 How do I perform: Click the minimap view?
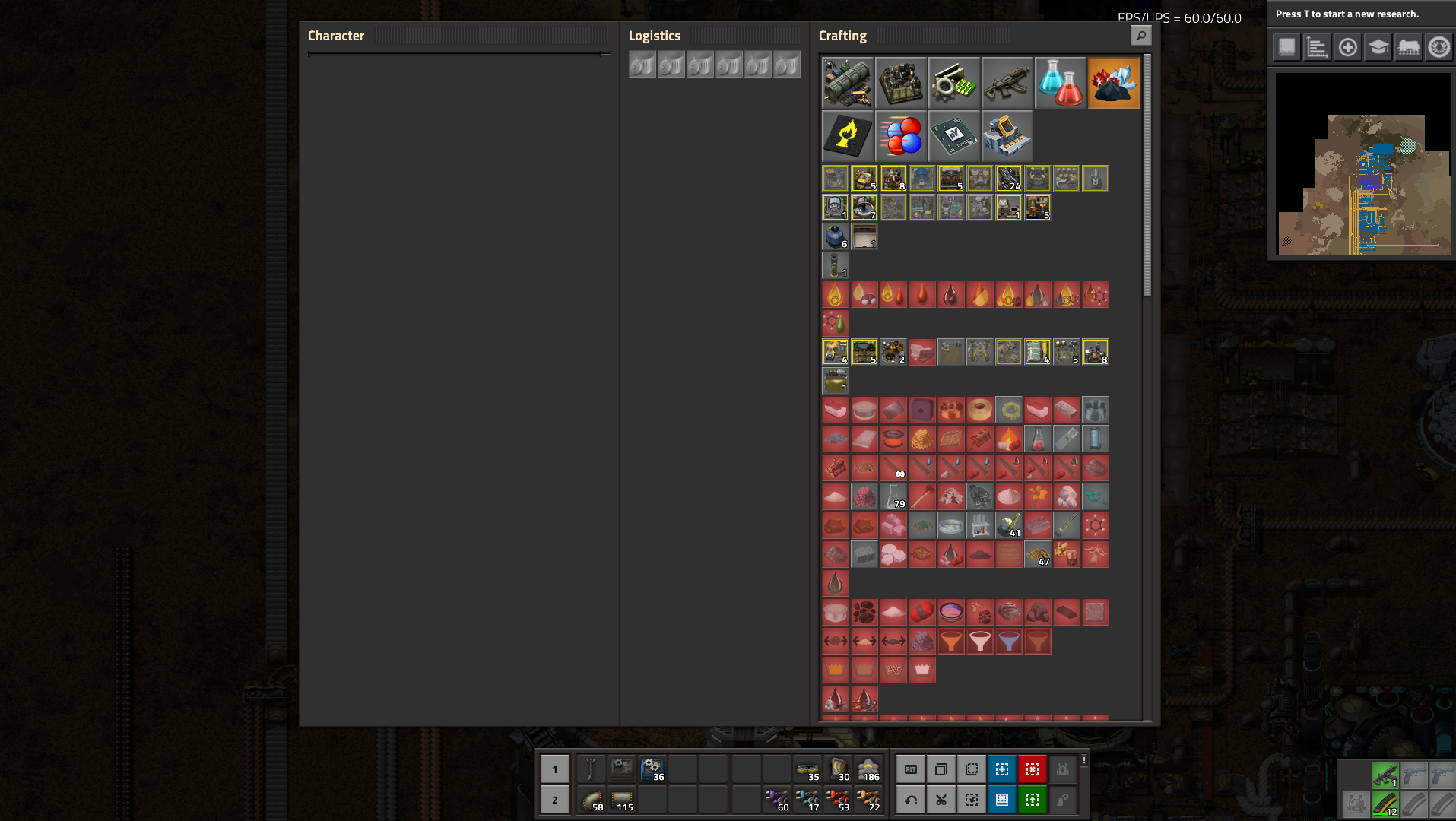tap(1363, 164)
